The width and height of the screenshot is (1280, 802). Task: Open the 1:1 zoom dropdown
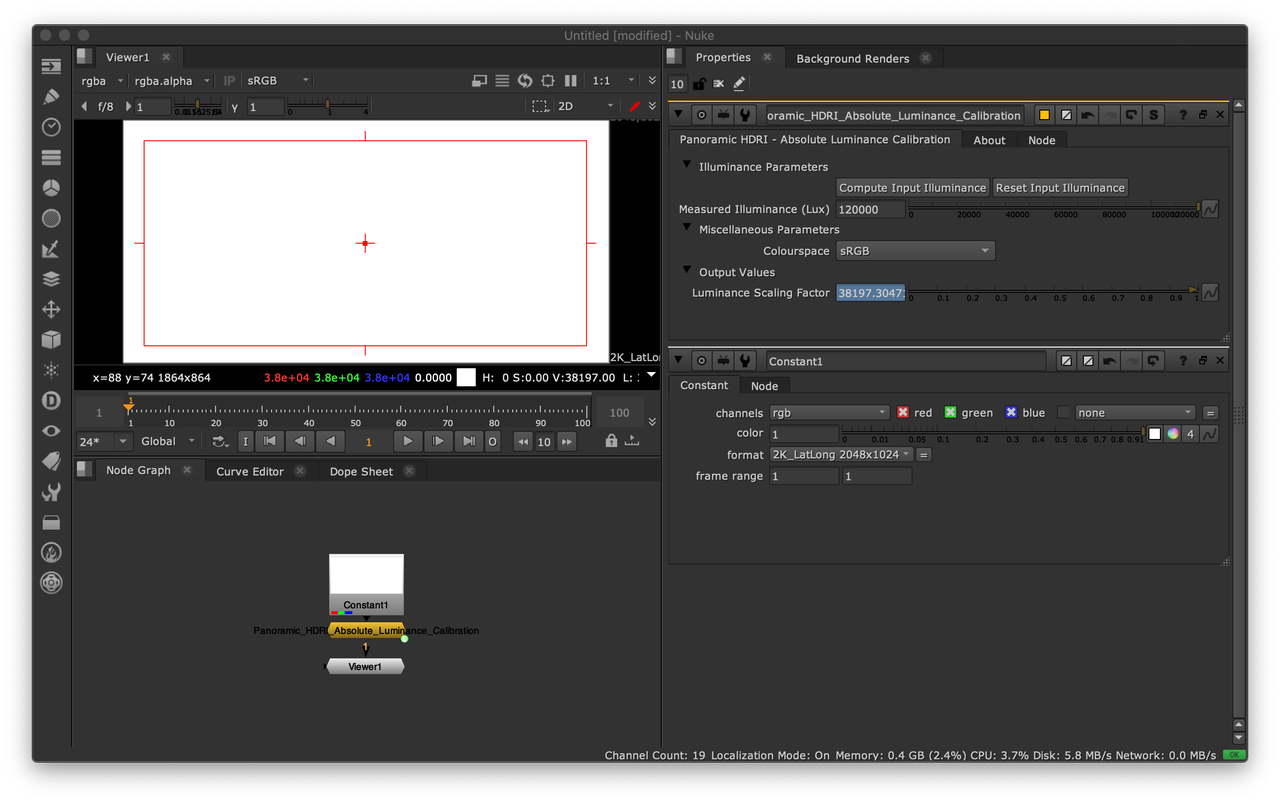pos(613,80)
